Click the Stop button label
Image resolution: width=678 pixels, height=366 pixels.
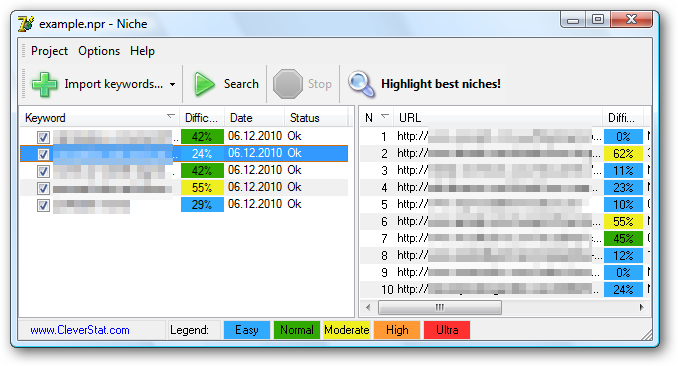click(320, 84)
